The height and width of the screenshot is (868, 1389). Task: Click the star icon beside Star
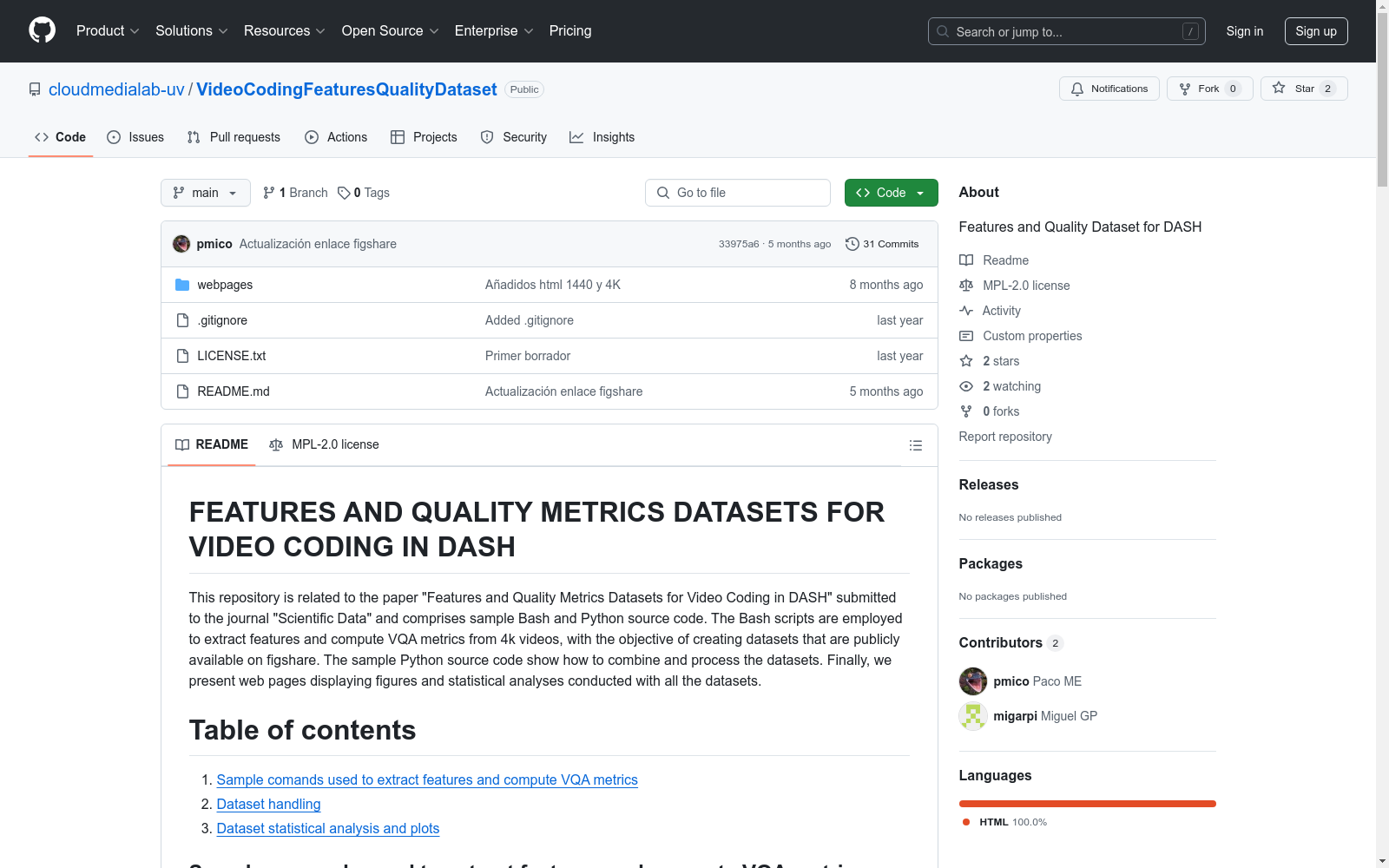[x=1279, y=89]
